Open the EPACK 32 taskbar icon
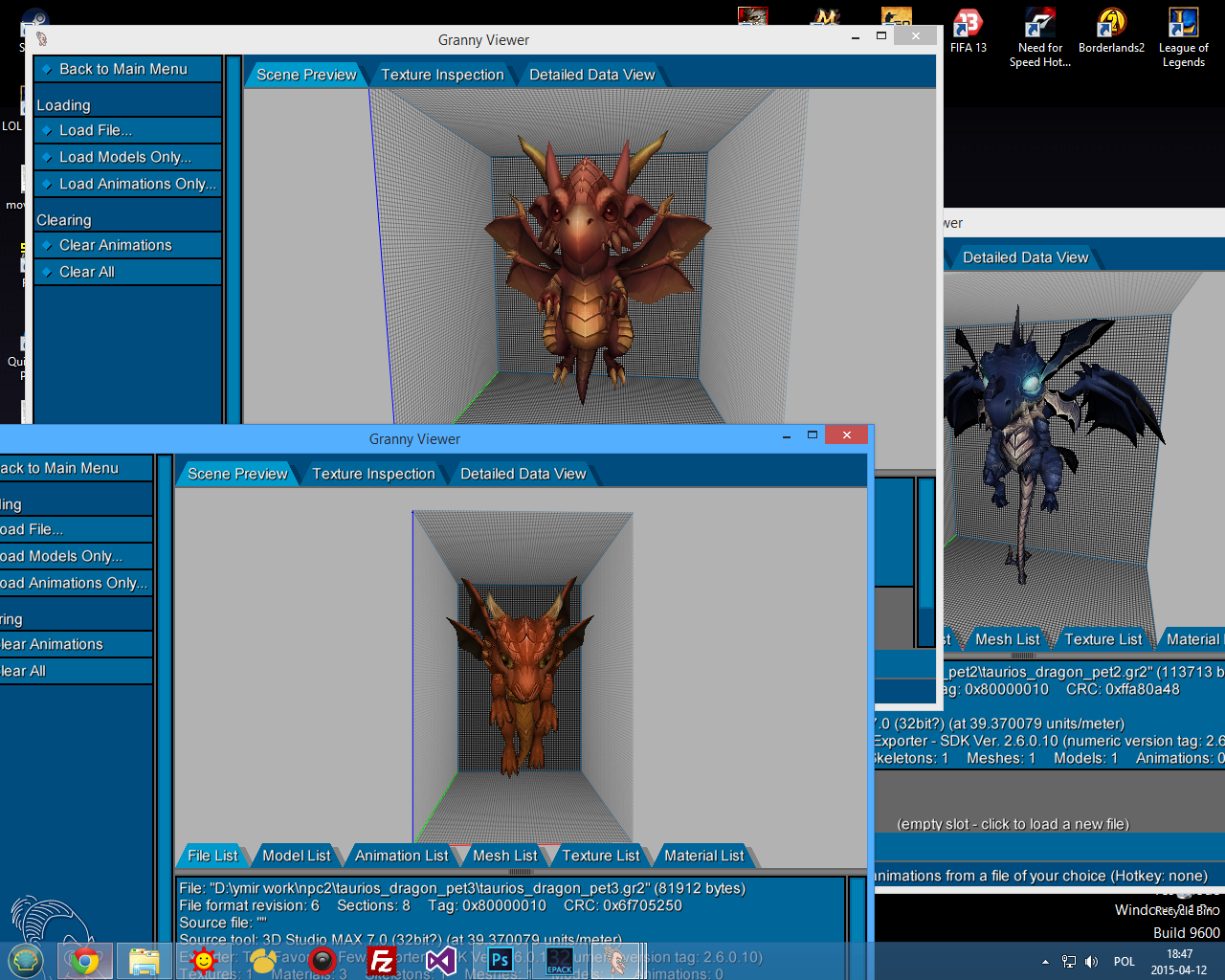 click(560, 961)
